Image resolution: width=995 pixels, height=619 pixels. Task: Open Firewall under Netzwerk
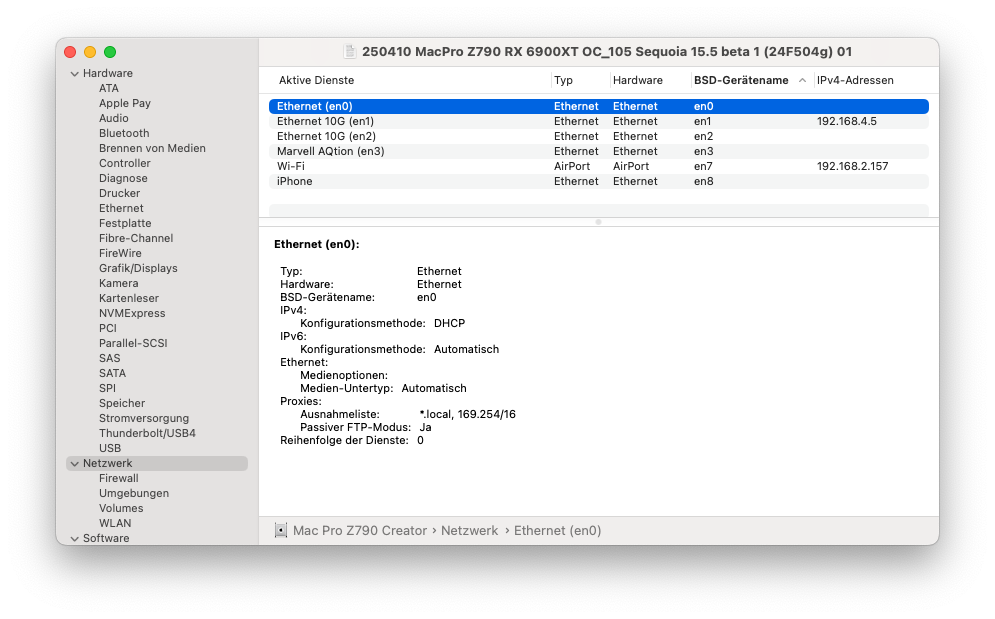click(119, 478)
